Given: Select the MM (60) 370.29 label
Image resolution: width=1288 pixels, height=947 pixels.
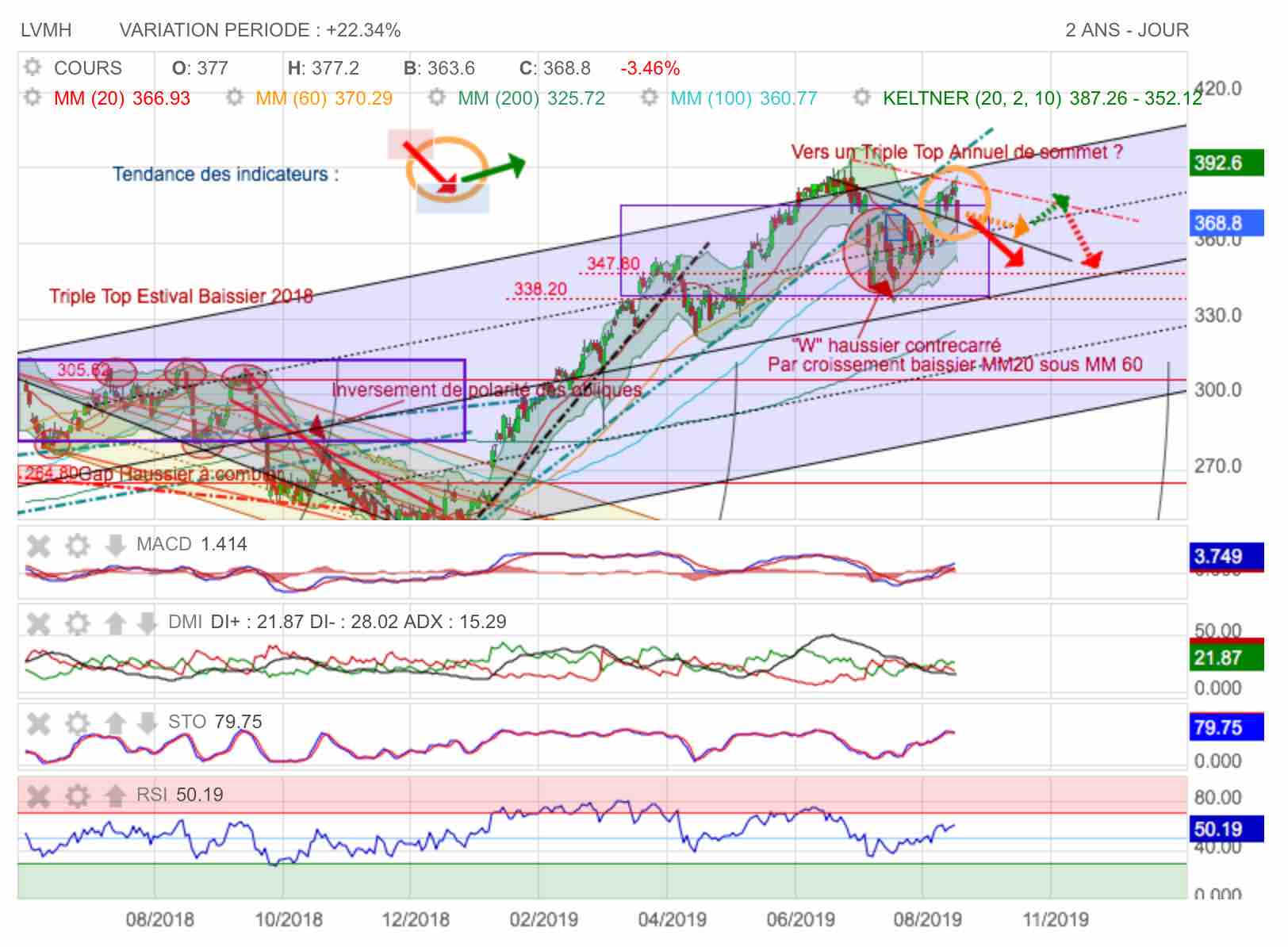Looking at the screenshot, I should pyautogui.click(x=324, y=98).
